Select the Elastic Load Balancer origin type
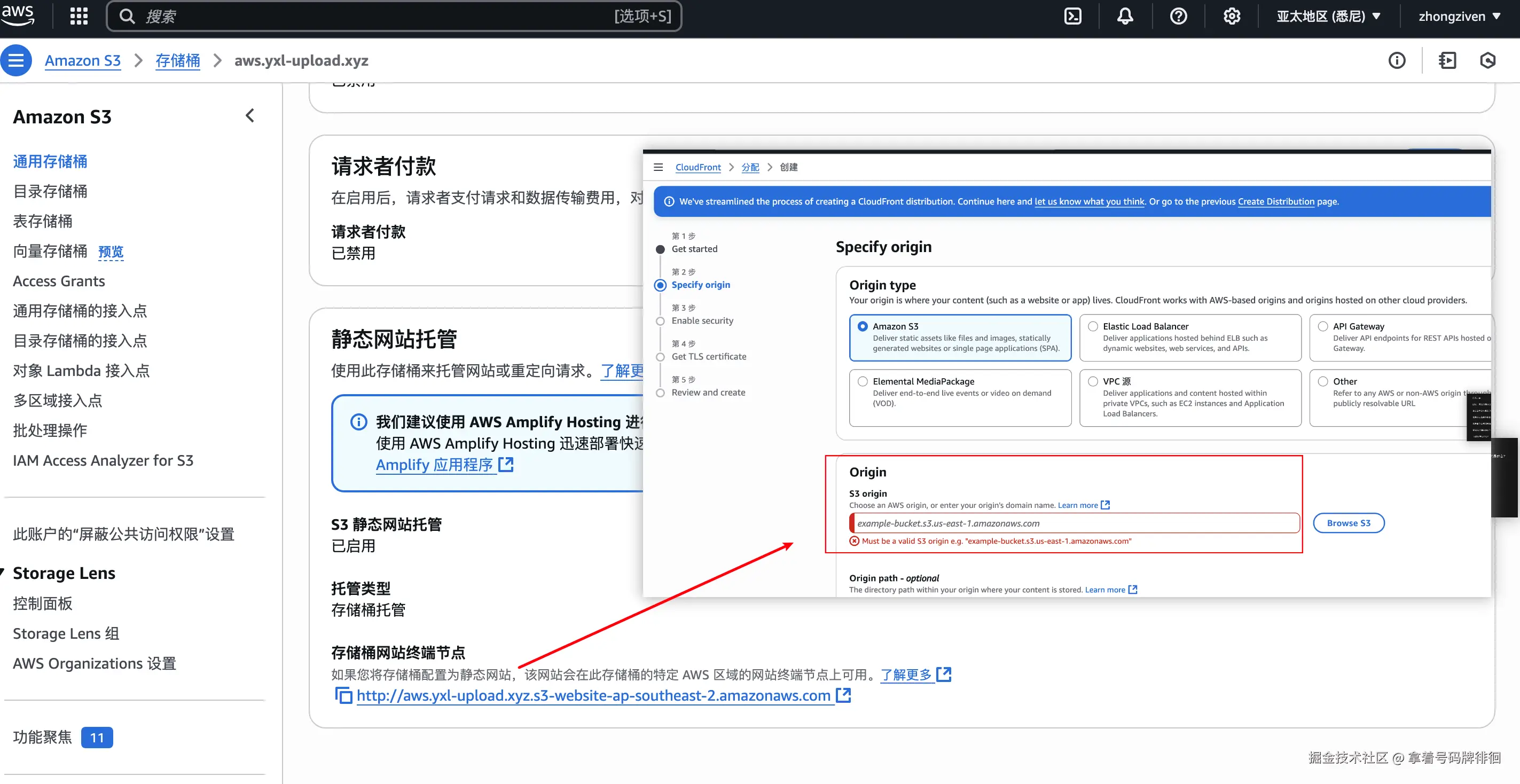Viewport: 1520px width, 784px height. click(1093, 326)
